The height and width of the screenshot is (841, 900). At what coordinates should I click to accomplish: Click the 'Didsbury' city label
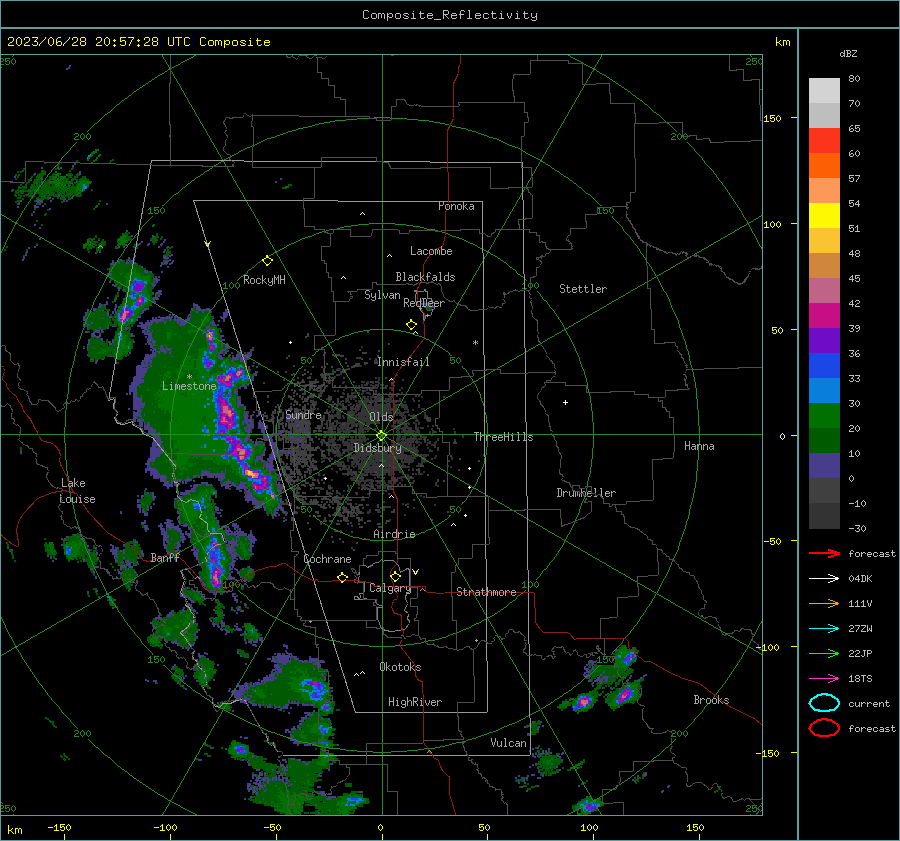pyautogui.click(x=377, y=448)
